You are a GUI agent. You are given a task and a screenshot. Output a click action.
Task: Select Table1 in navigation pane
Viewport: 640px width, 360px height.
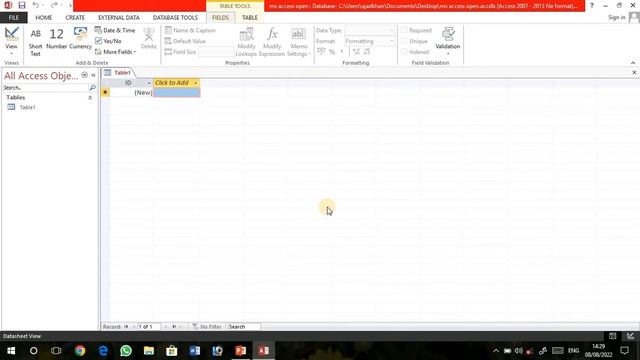click(28, 107)
